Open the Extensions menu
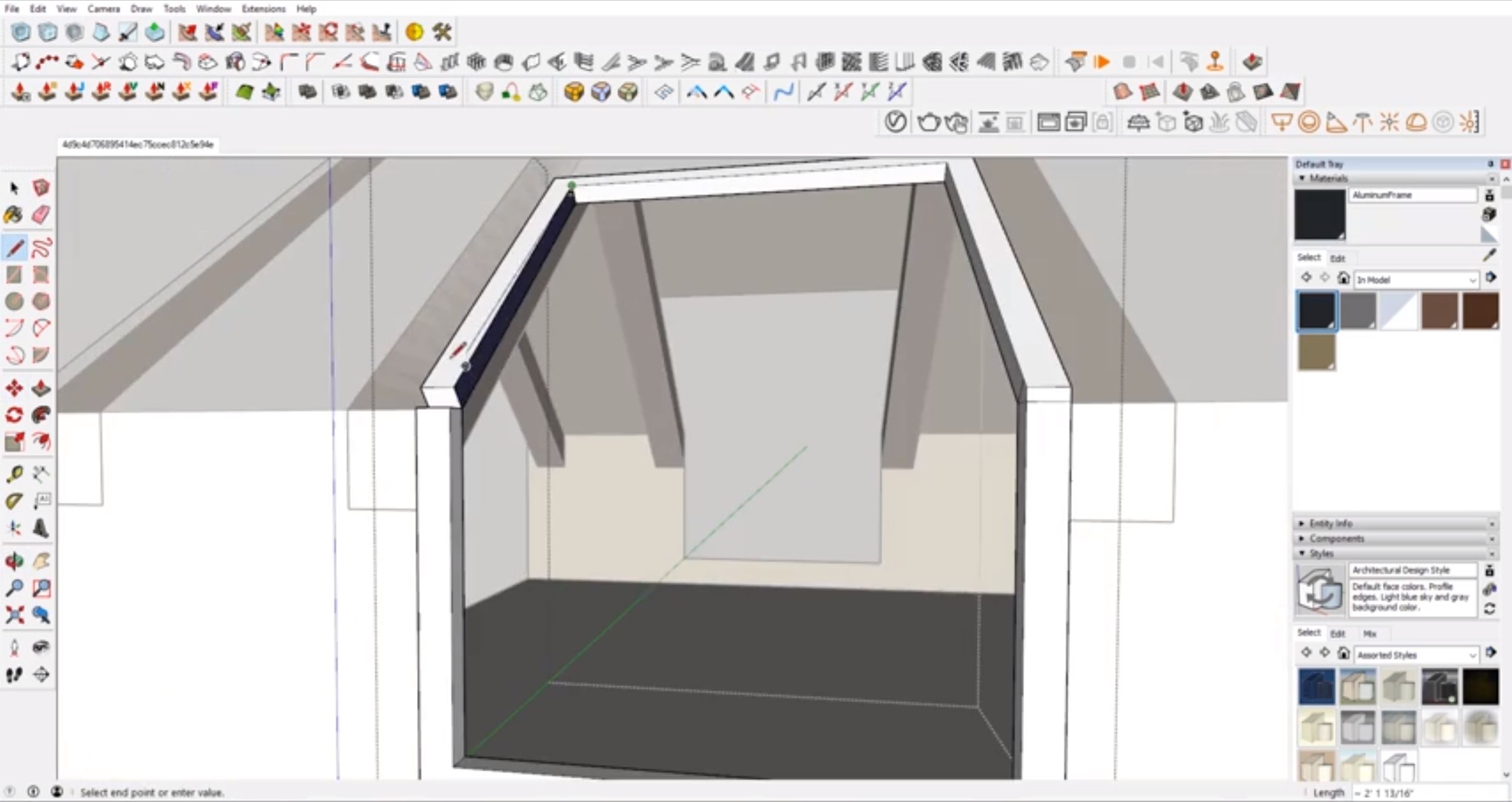Image resolution: width=1512 pixels, height=802 pixels. tap(264, 9)
